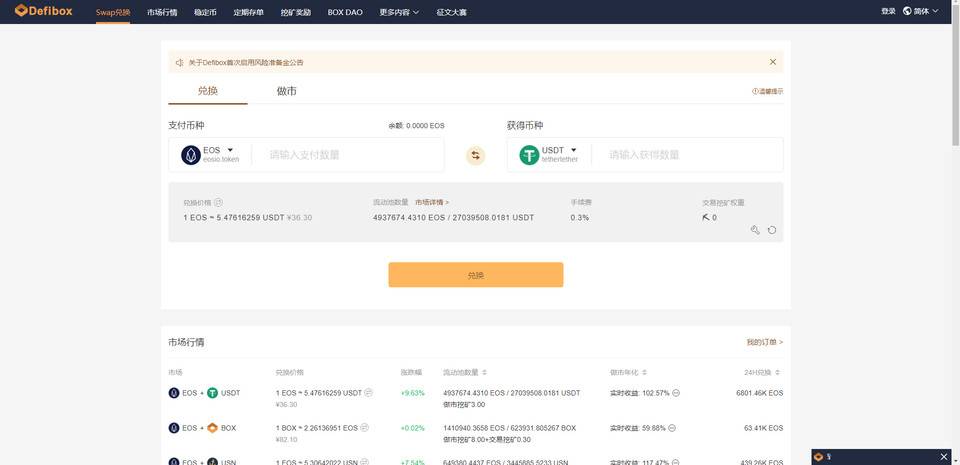
Task: Click the 余额: 0.0000 EOS balance text
Action: 416,125
